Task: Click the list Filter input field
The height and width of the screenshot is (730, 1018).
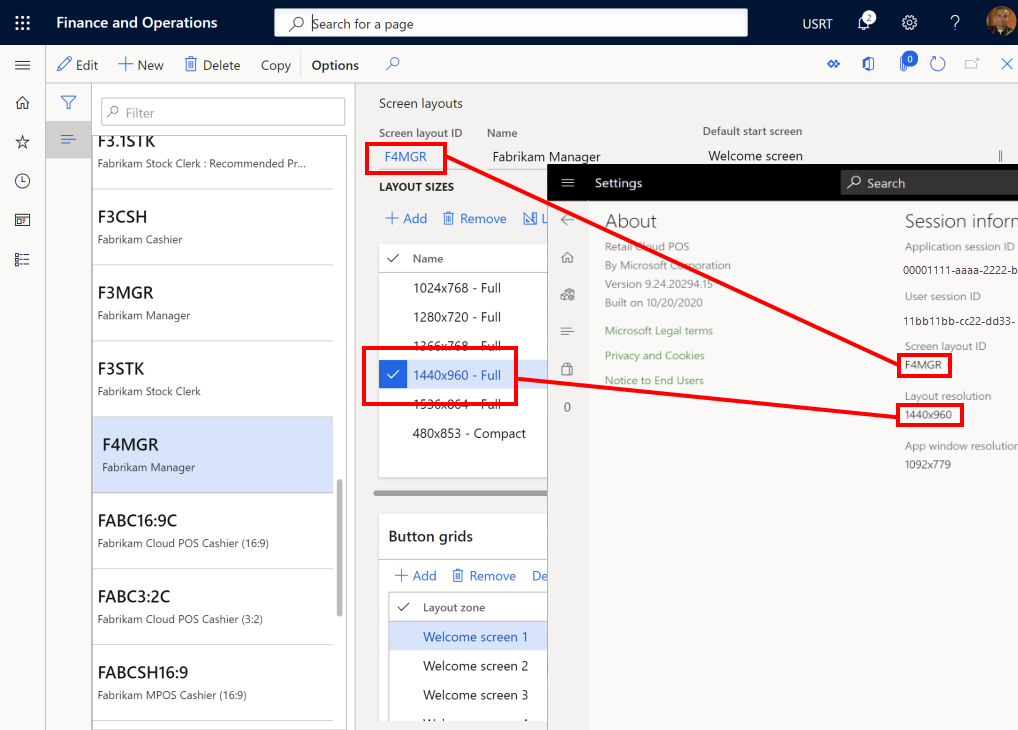Action: 223,112
